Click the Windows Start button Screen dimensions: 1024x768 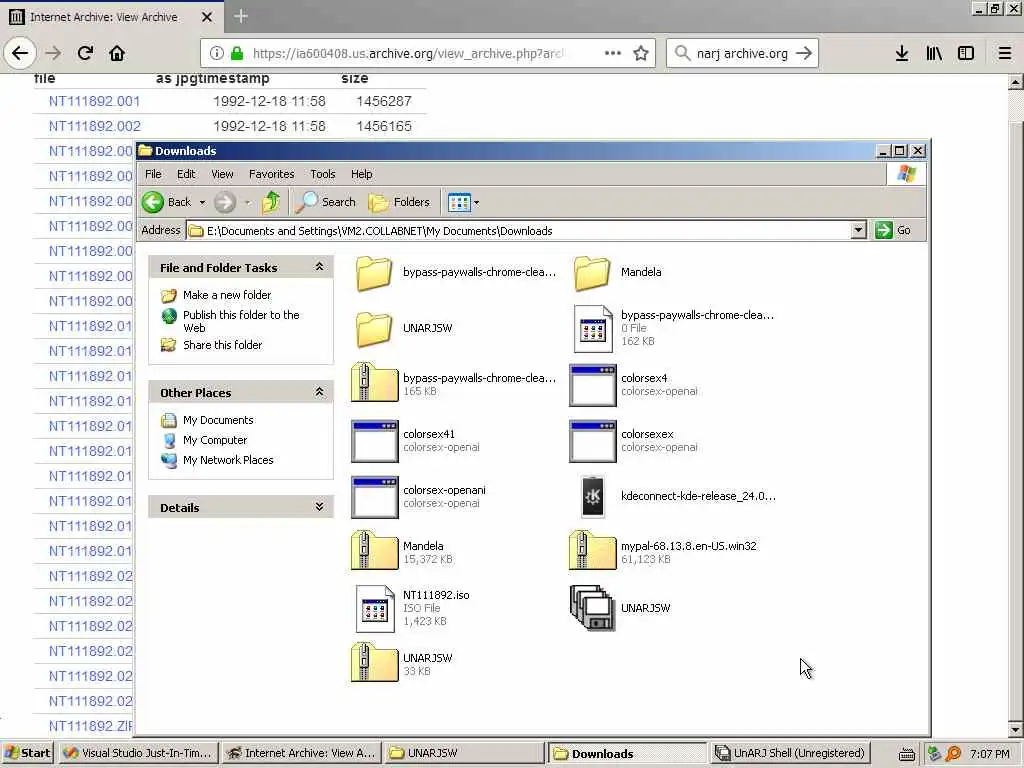[x=28, y=753]
